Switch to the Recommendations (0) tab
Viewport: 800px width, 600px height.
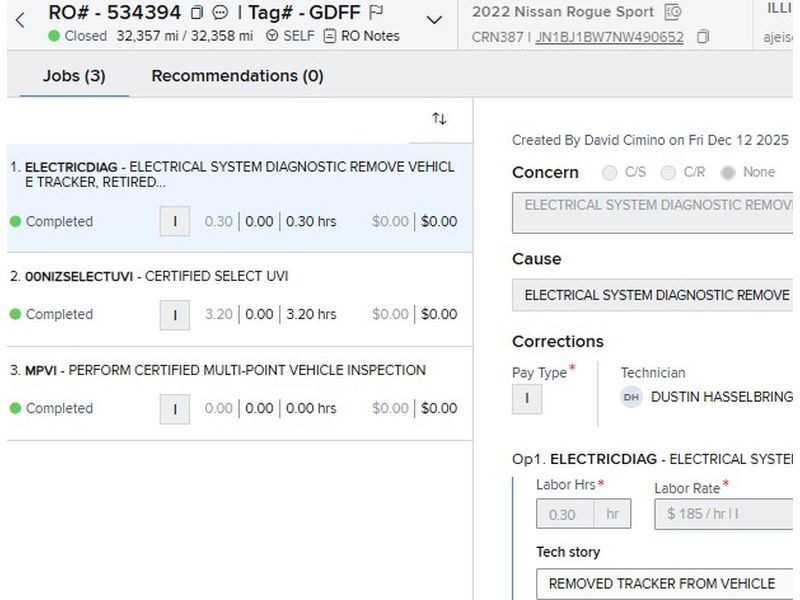coord(237,76)
